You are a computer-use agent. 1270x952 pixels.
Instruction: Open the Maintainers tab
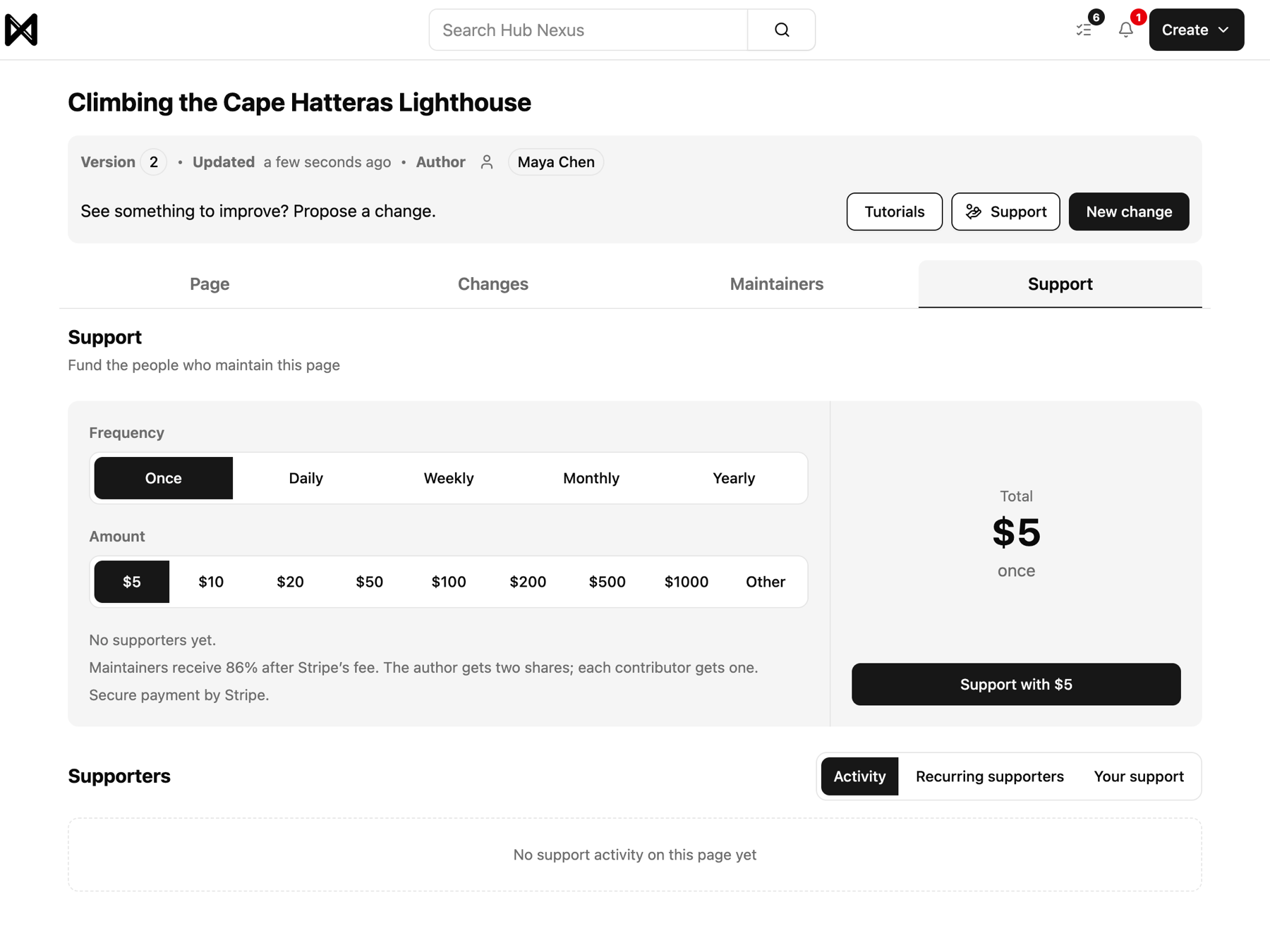pos(777,283)
